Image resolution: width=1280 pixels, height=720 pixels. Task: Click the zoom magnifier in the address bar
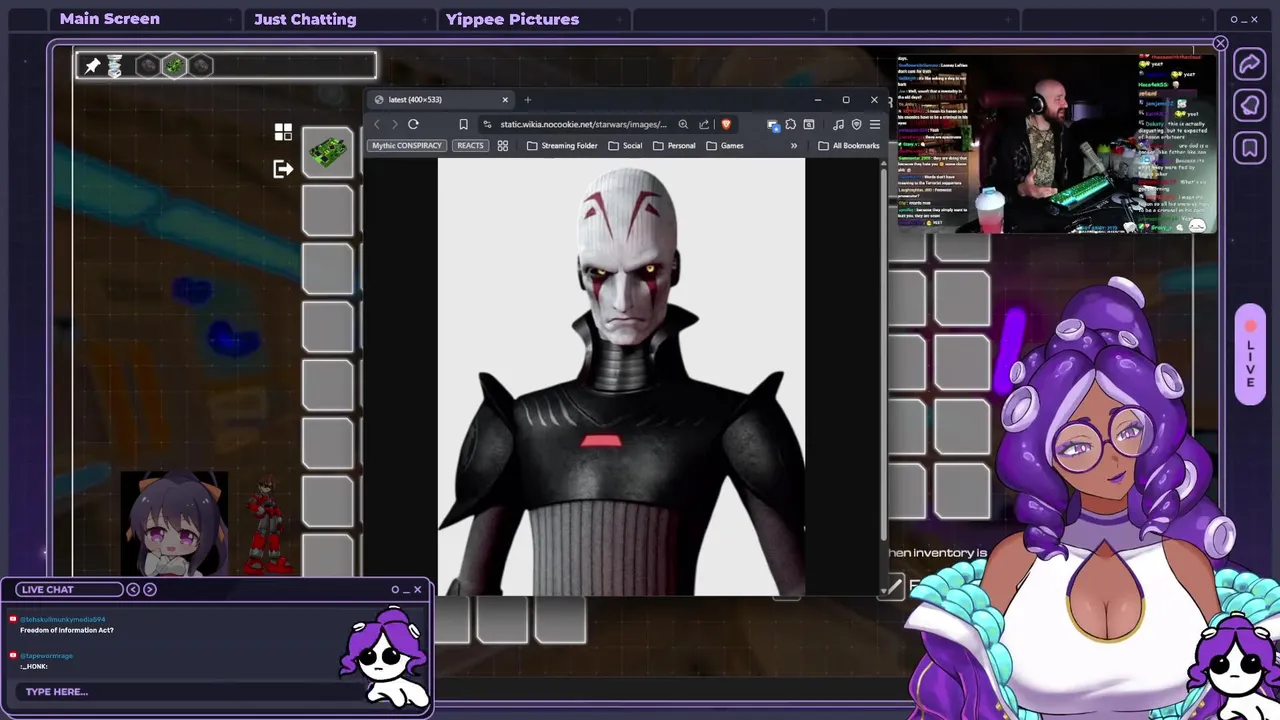pos(683,124)
